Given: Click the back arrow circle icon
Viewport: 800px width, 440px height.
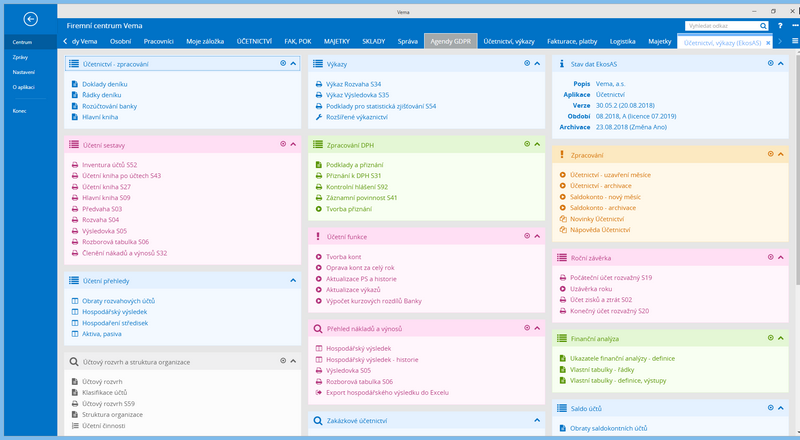Looking at the screenshot, I should point(30,18).
